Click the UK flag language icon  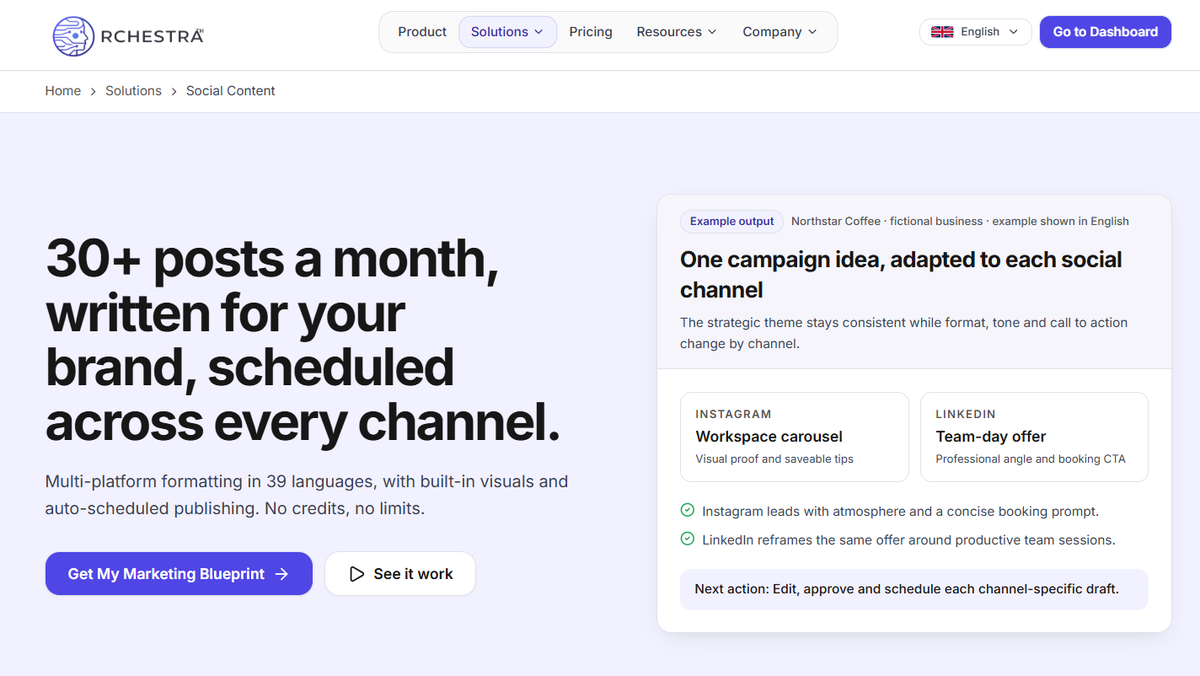coord(942,32)
